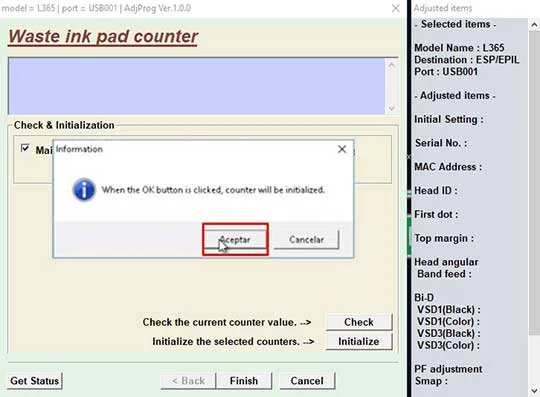Click the 'Waste ink pad counter' heading
The image size is (540, 397).
(x=103, y=36)
